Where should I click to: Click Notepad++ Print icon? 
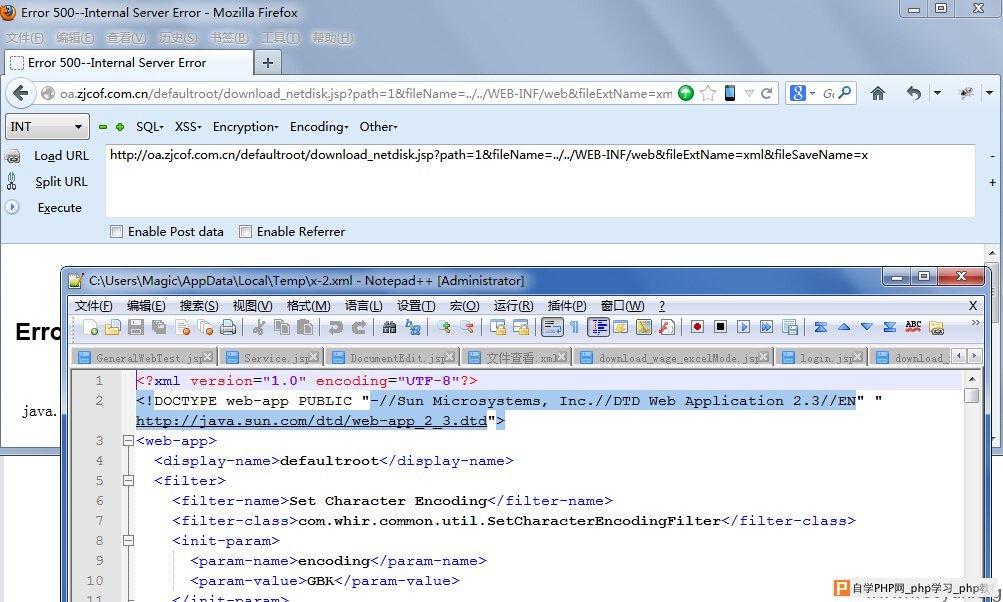coord(228,328)
